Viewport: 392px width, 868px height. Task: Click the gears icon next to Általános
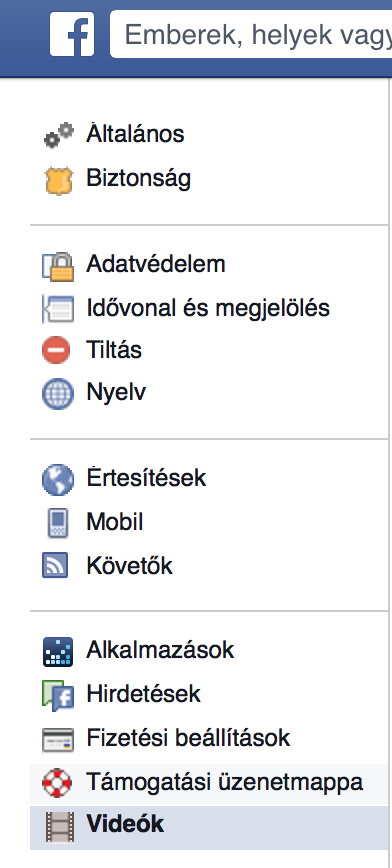[58, 135]
